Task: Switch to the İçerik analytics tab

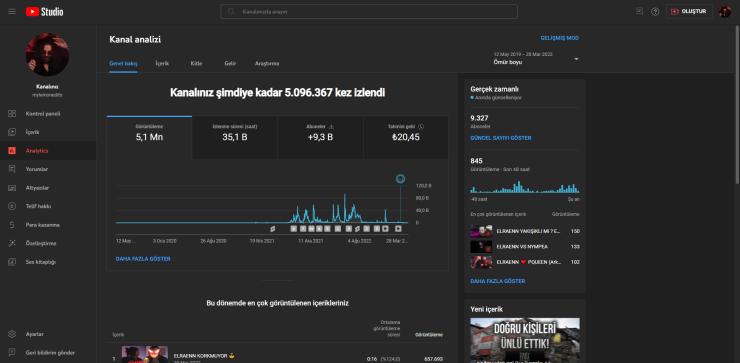Action: [x=162, y=63]
